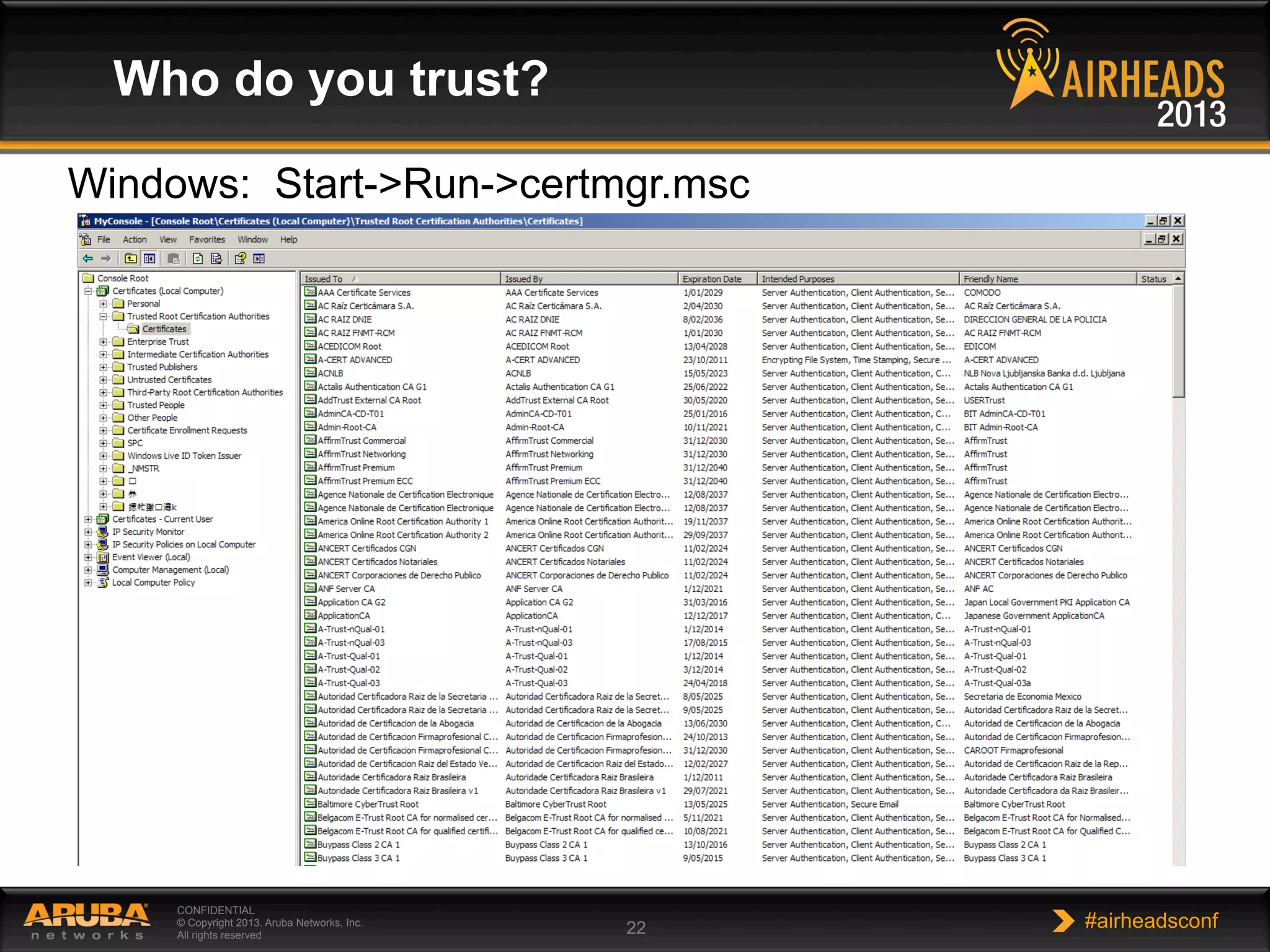Screen dimensions: 1270x952
Task: Click the Console Root folder icon
Action: [88, 278]
